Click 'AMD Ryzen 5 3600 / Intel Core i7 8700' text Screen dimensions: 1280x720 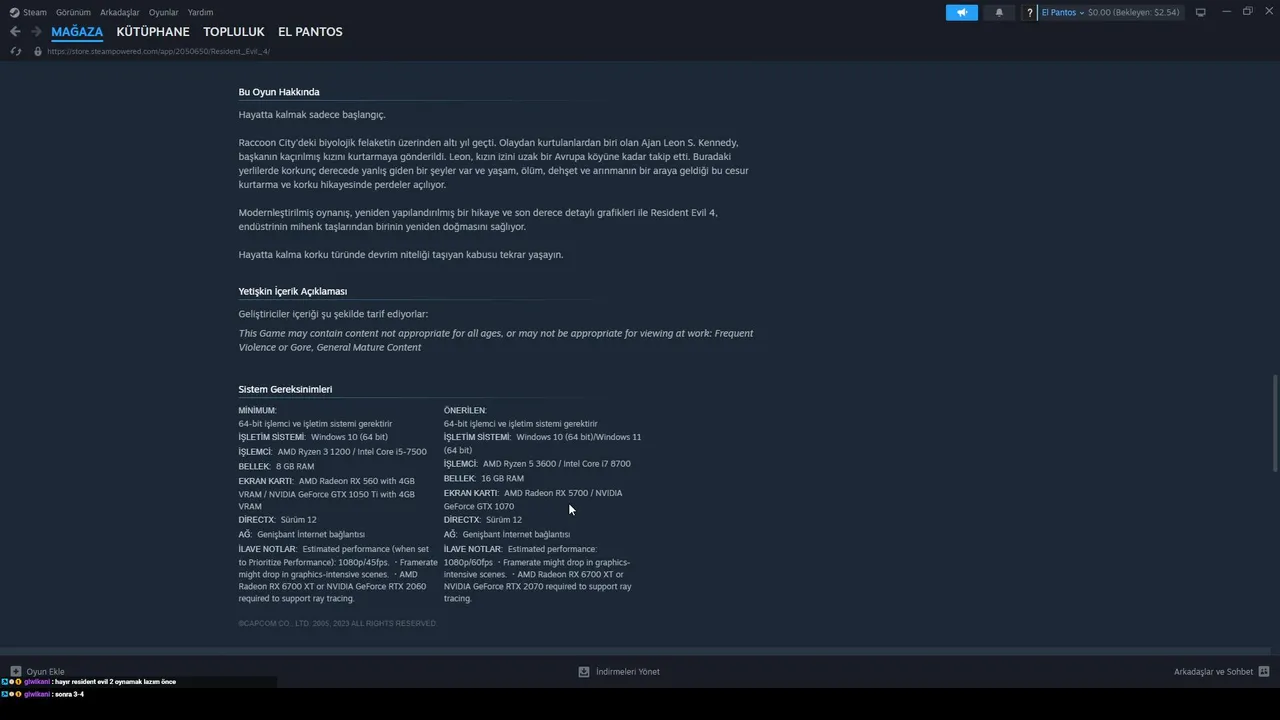(556, 464)
